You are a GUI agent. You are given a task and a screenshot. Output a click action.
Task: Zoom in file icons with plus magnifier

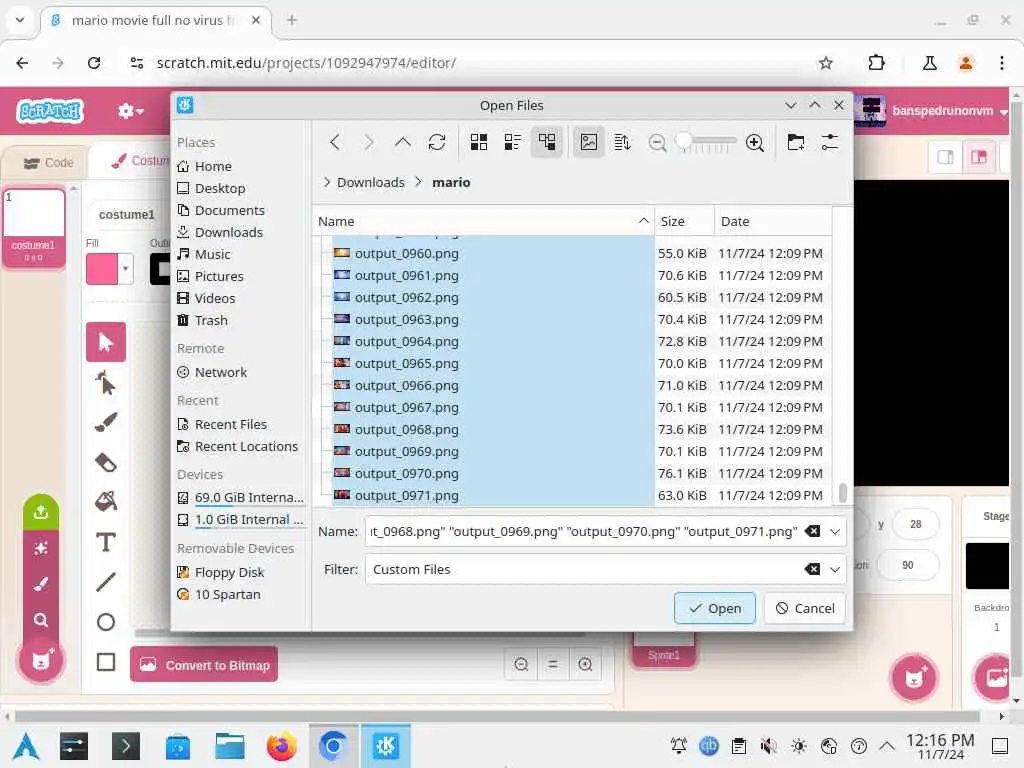pos(755,142)
